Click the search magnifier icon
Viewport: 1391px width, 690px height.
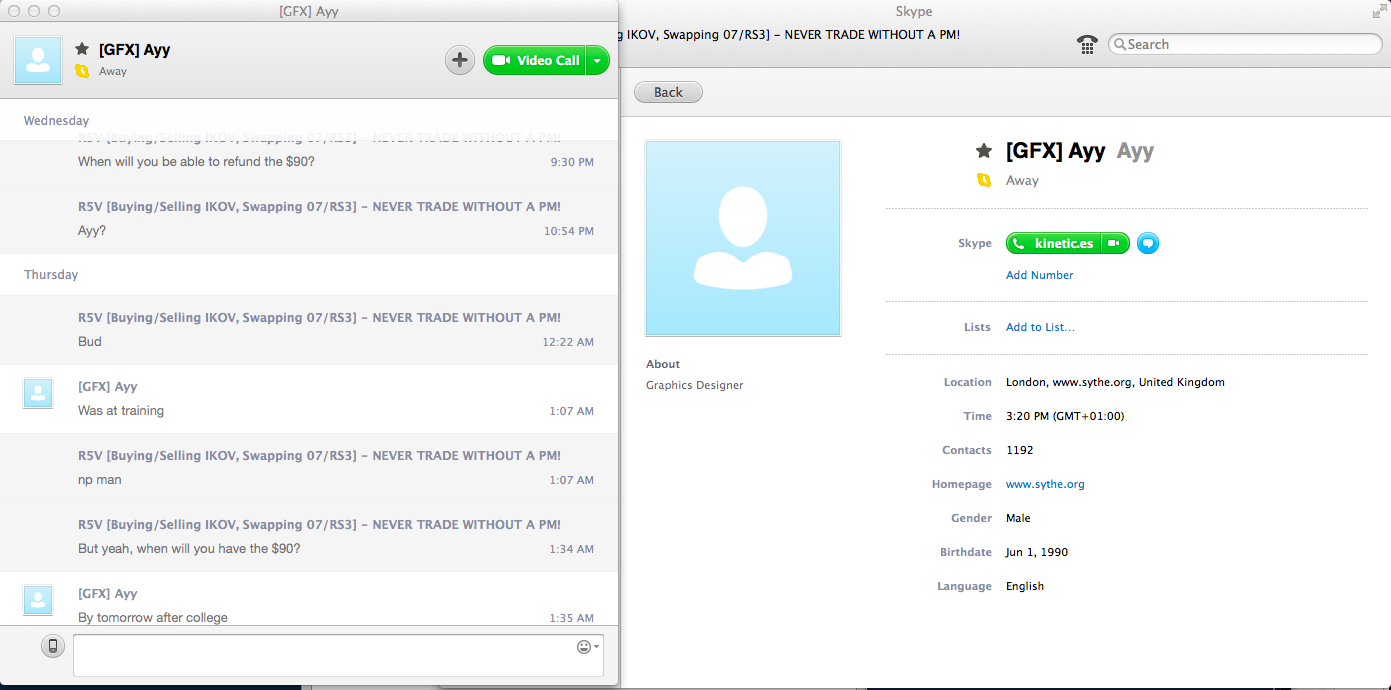pyautogui.click(x=1120, y=44)
